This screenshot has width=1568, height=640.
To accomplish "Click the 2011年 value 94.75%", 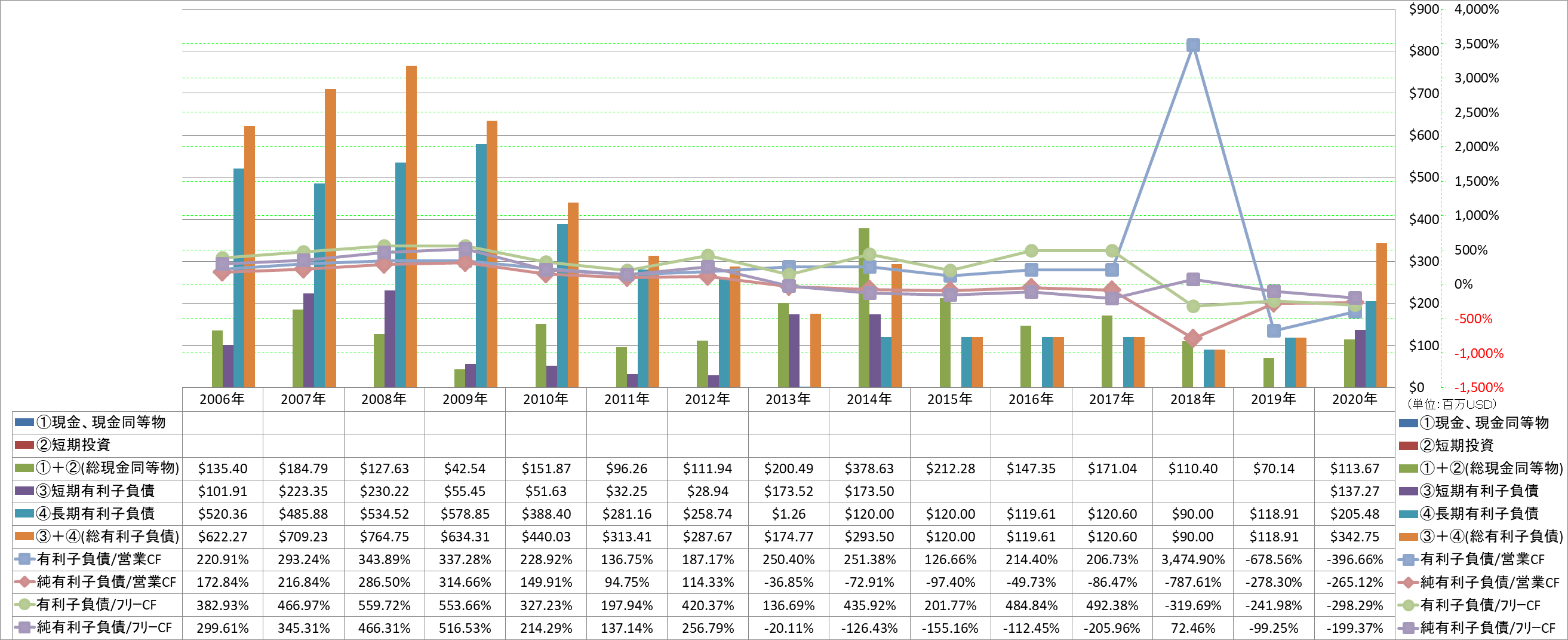I will pos(627,582).
